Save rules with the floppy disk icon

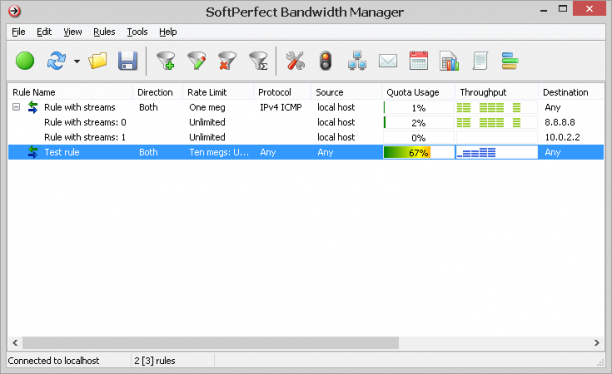[x=128, y=61]
